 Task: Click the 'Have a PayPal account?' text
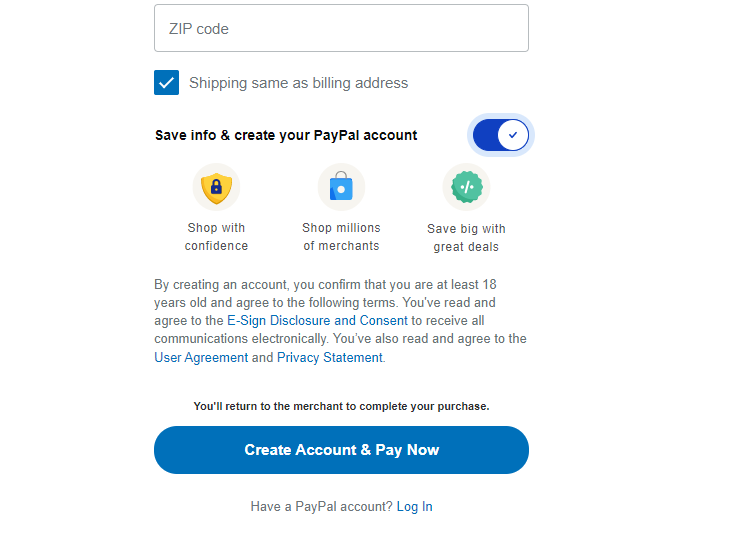coord(321,507)
